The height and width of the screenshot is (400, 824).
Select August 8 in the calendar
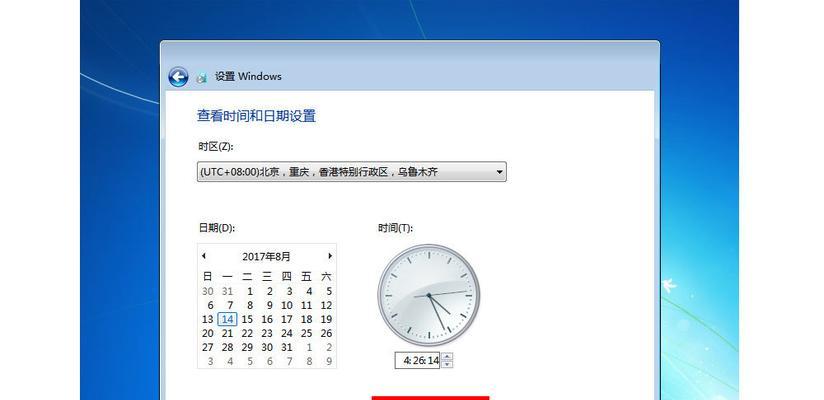click(250, 305)
